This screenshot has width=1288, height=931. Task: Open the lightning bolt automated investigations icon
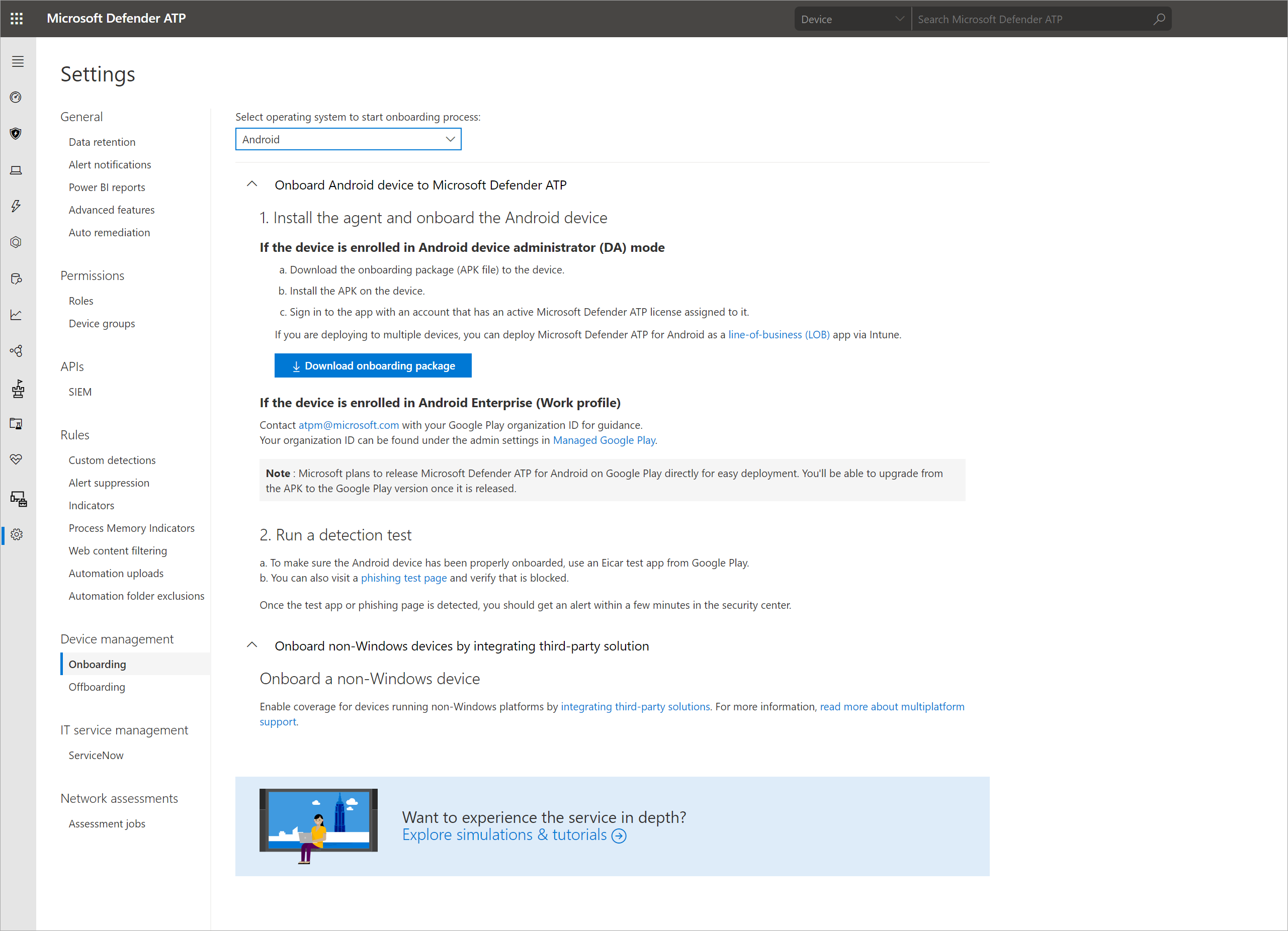click(17, 206)
